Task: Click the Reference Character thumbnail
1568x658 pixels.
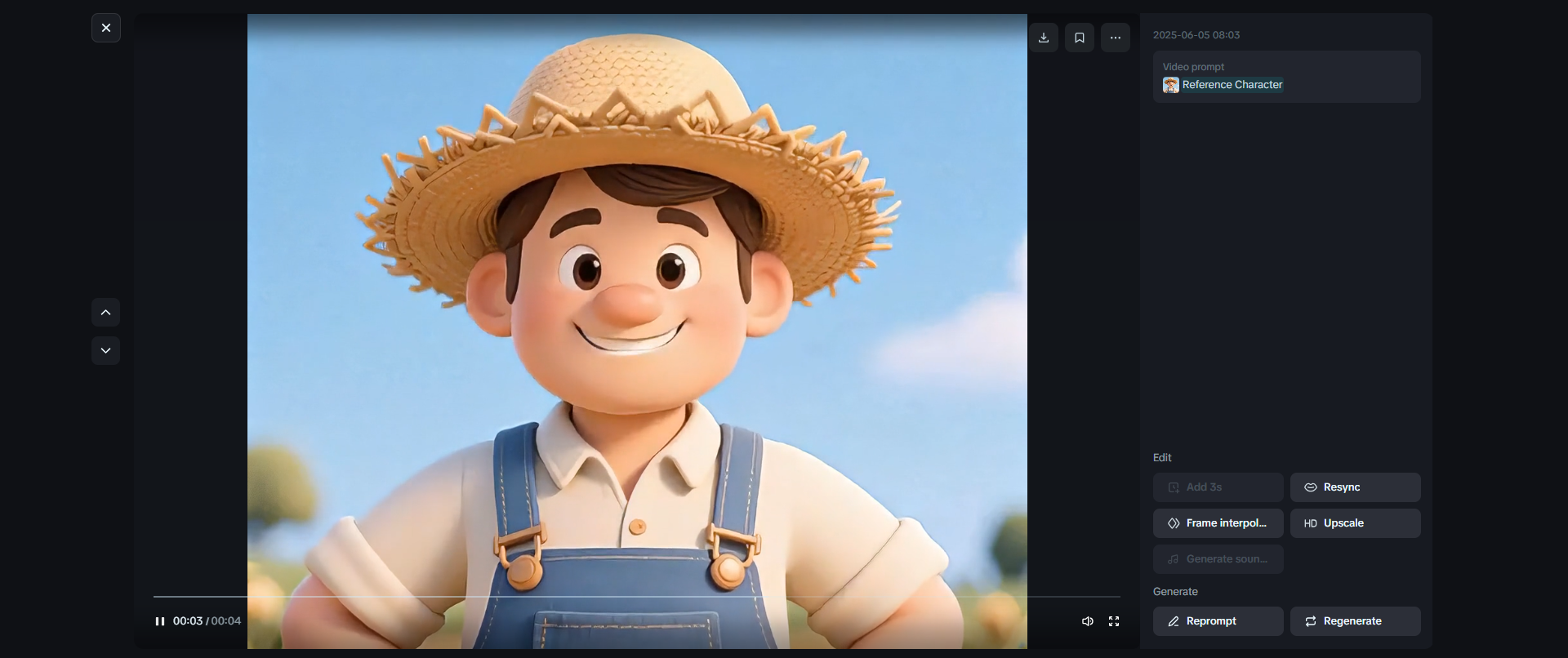Action: point(1171,85)
